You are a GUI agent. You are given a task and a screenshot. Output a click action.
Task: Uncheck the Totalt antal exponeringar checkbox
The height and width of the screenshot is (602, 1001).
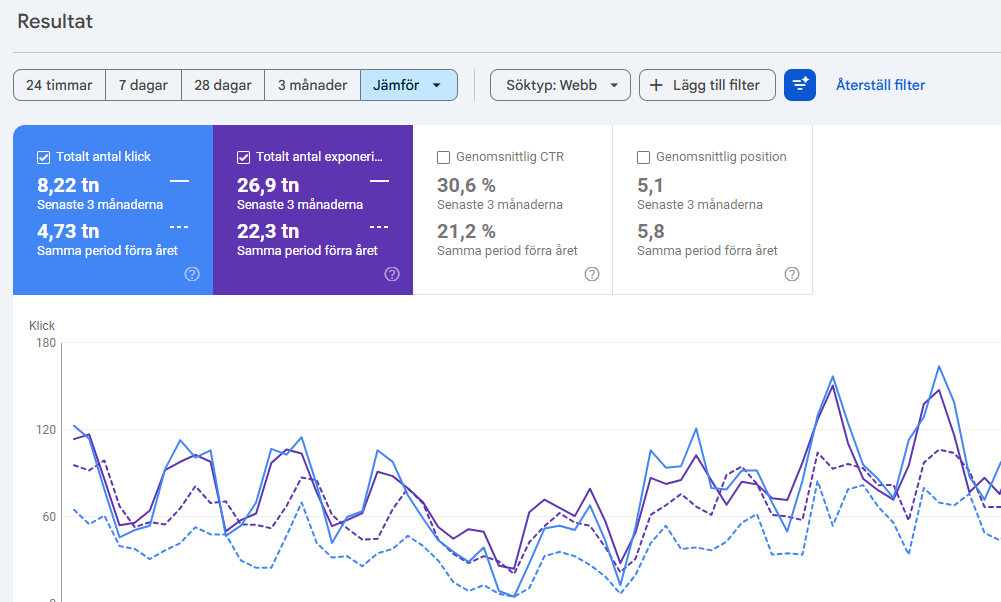coord(244,157)
